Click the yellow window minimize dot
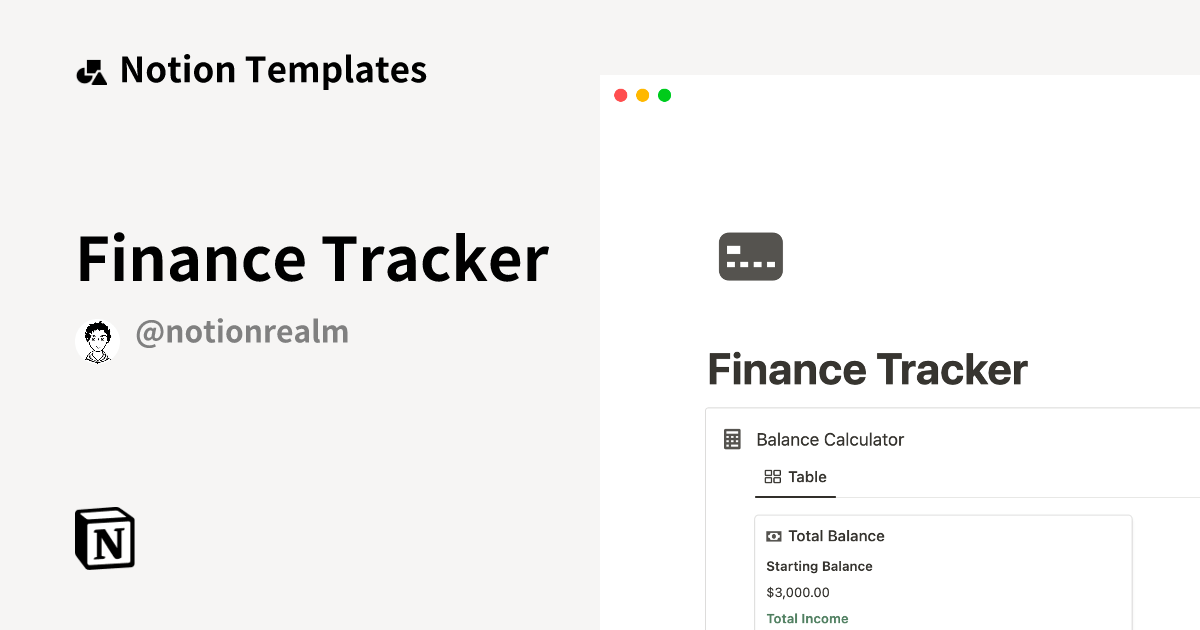The height and width of the screenshot is (630, 1200). click(x=642, y=95)
